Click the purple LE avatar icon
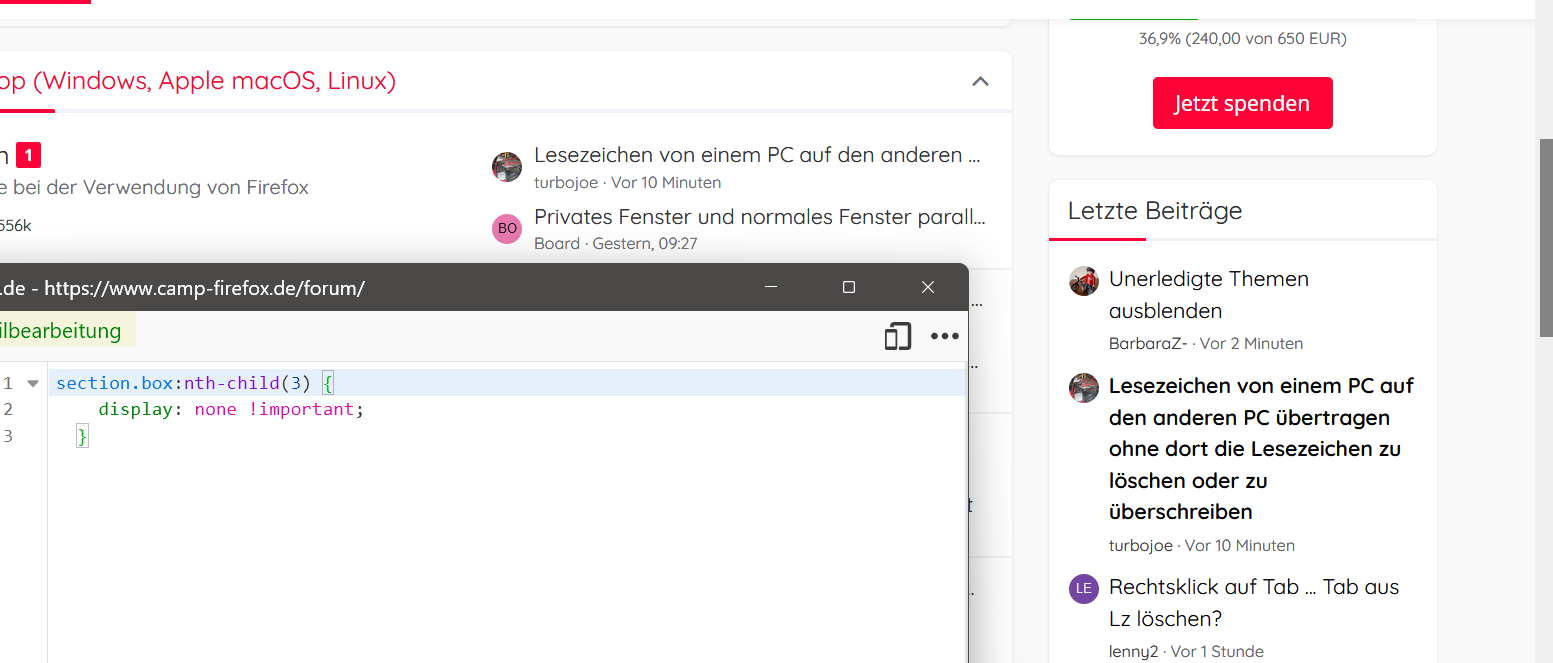Image resolution: width=1553 pixels, height=663 pixels. pyautogui.click(x=1084, y=588)
